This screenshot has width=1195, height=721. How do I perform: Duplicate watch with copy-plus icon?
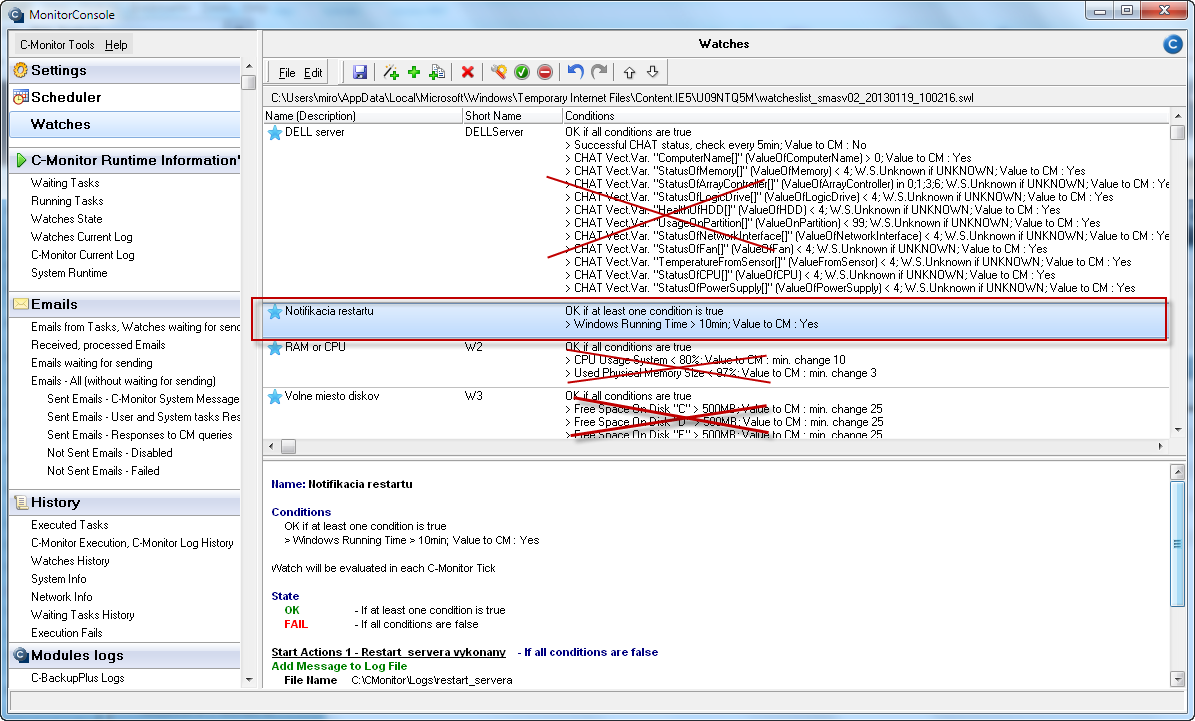(x=437, y=72)
